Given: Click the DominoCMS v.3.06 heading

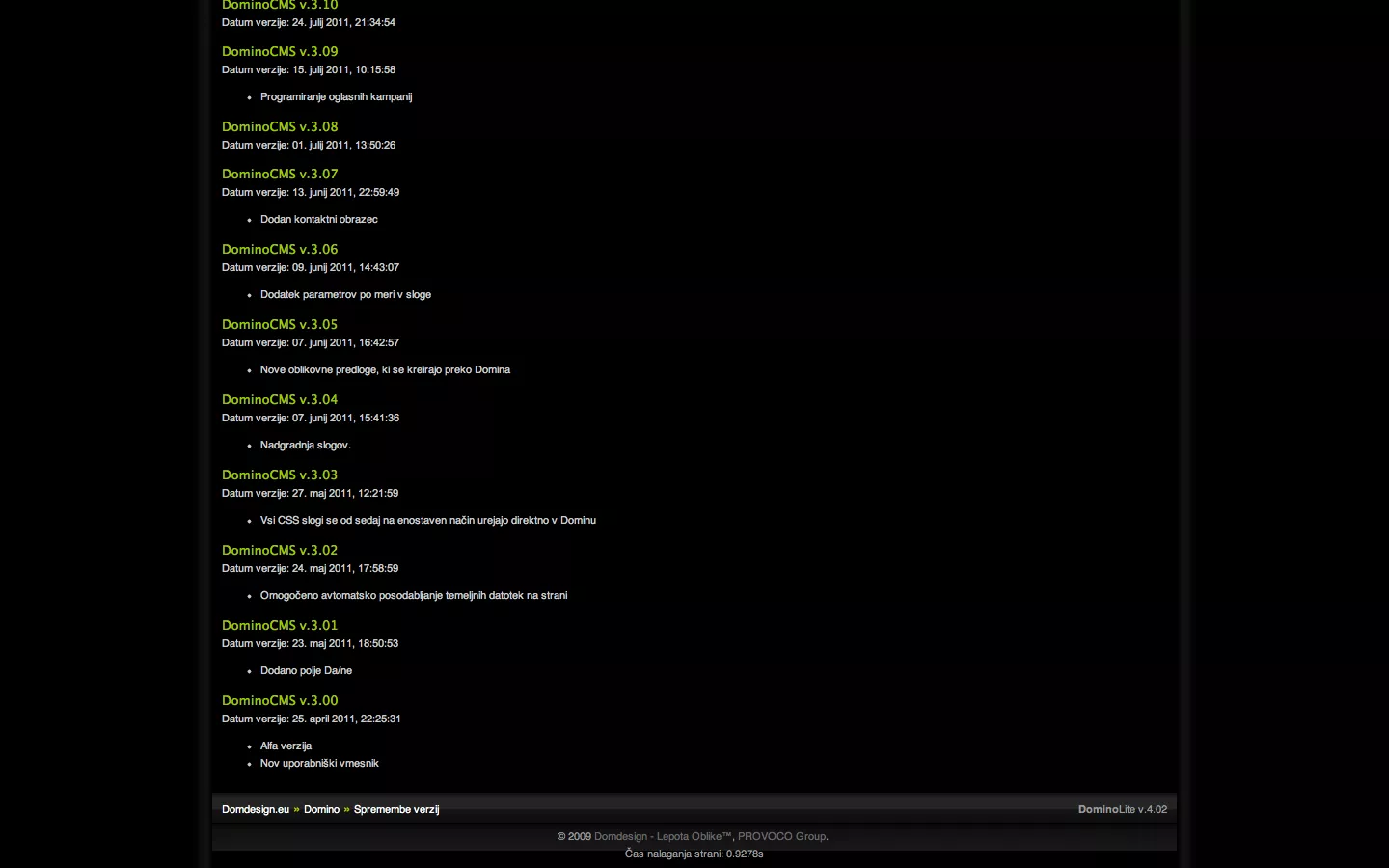Looking at the screenshot, I should (x=280, y=249).
